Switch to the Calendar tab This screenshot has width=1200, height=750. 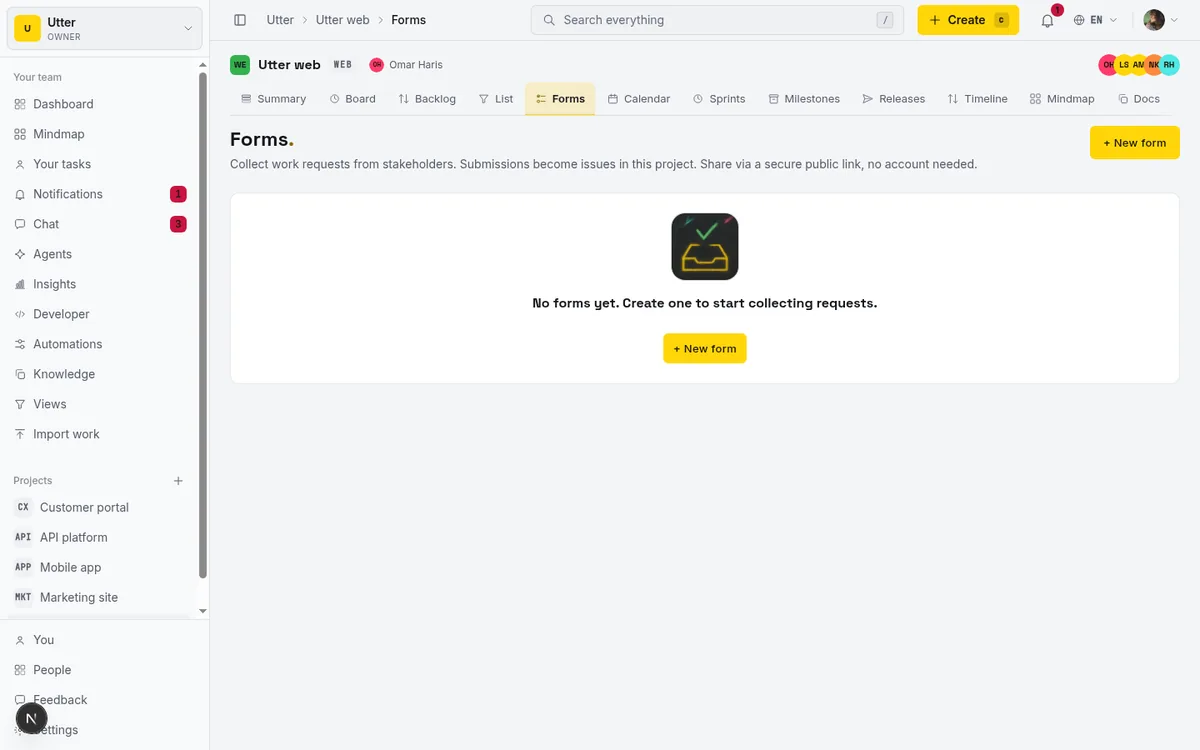[639, 99]
